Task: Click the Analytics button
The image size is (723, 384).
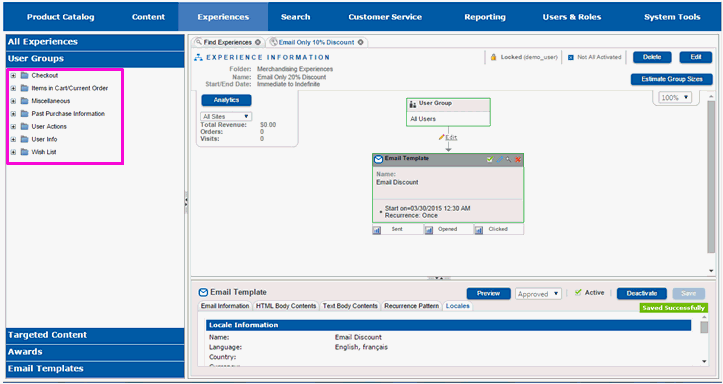Action: pyautogui.click(x=226, y=100)
